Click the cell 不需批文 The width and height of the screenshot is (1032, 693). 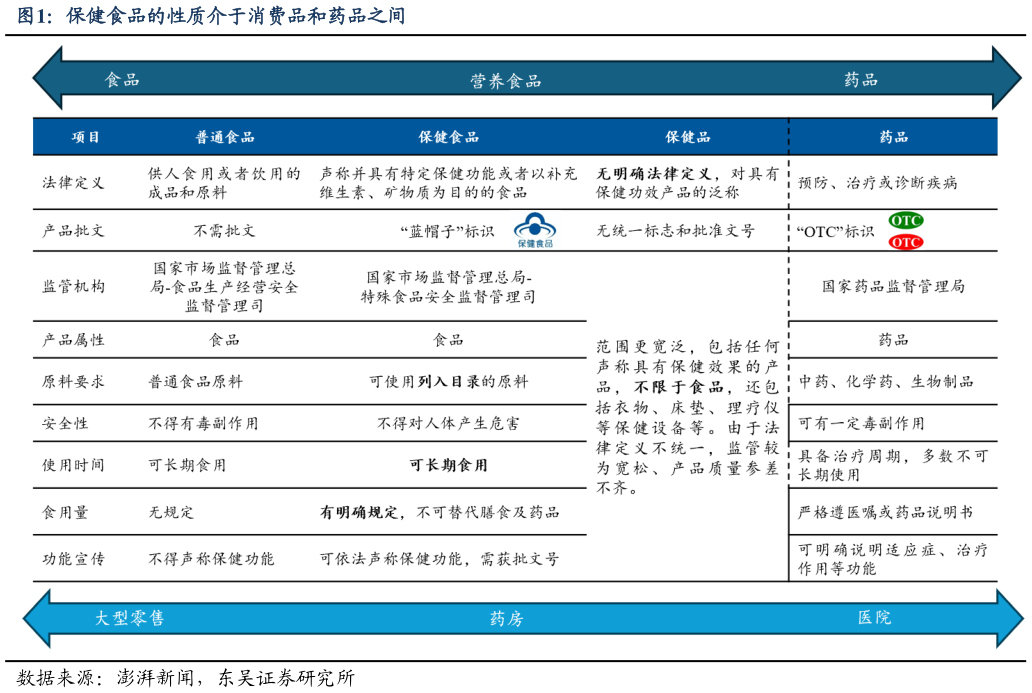tap(224, 230)
